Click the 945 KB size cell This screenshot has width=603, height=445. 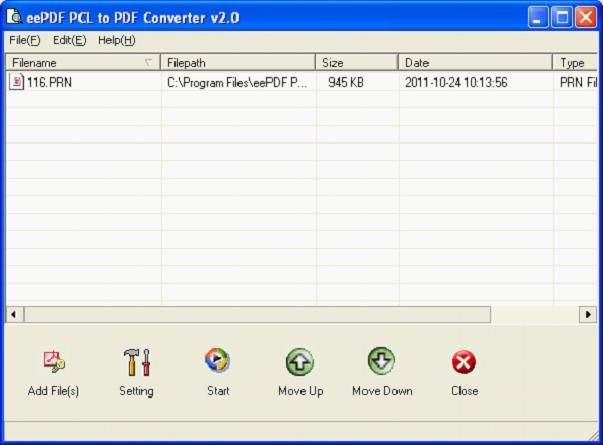point(346,82)
